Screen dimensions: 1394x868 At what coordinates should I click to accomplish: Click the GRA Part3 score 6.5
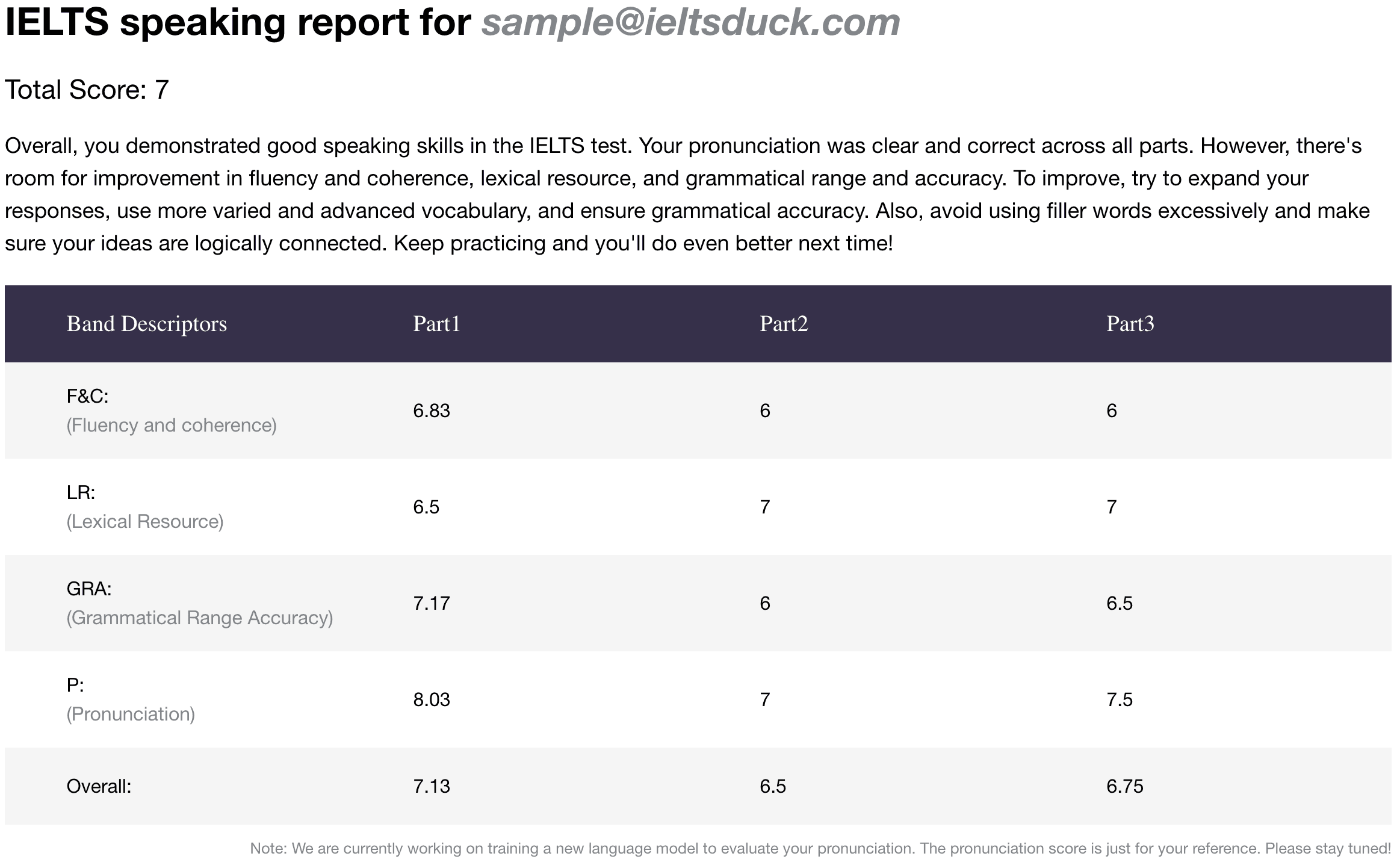(1119, 603)
